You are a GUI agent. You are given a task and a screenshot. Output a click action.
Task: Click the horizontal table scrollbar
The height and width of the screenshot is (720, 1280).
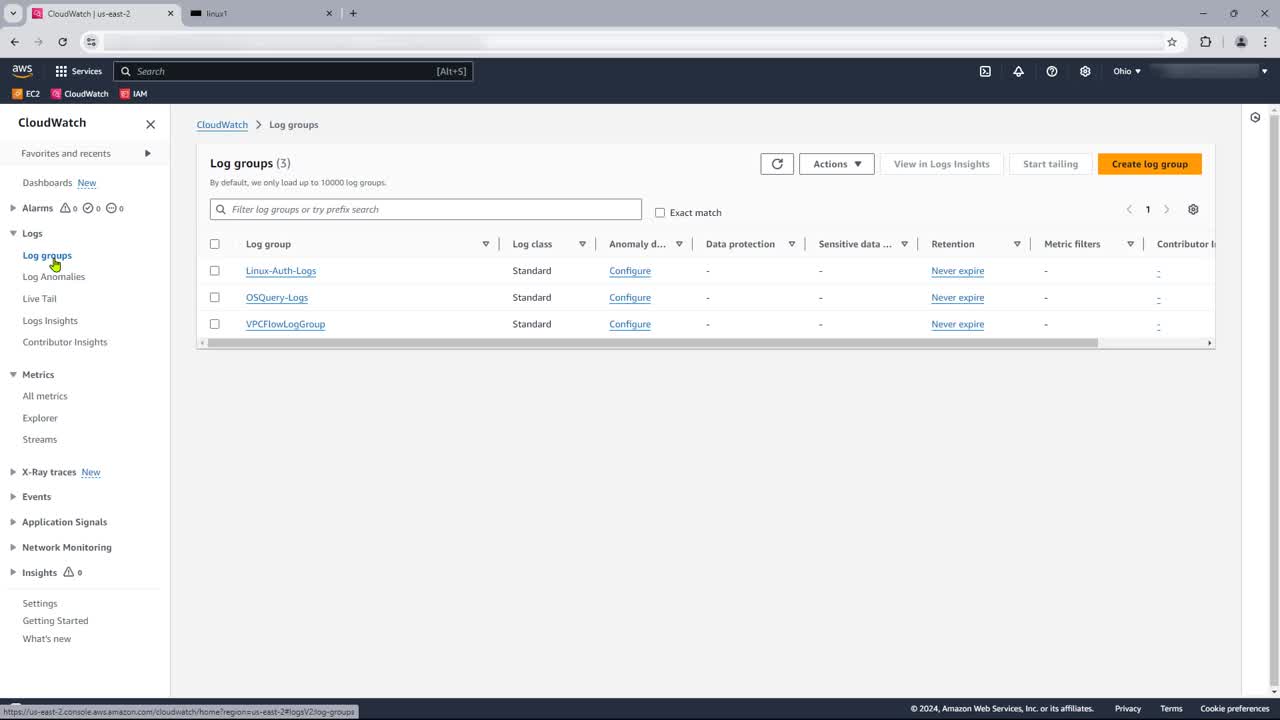[653, 343]
